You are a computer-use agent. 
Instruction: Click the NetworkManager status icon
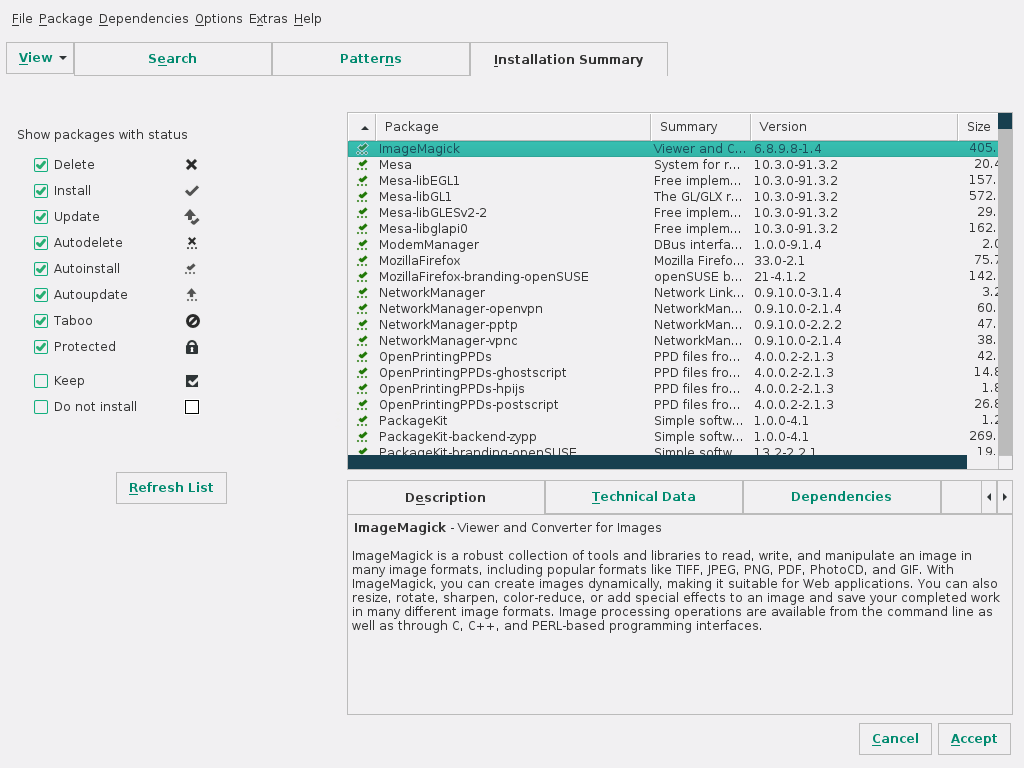(362, 293)
